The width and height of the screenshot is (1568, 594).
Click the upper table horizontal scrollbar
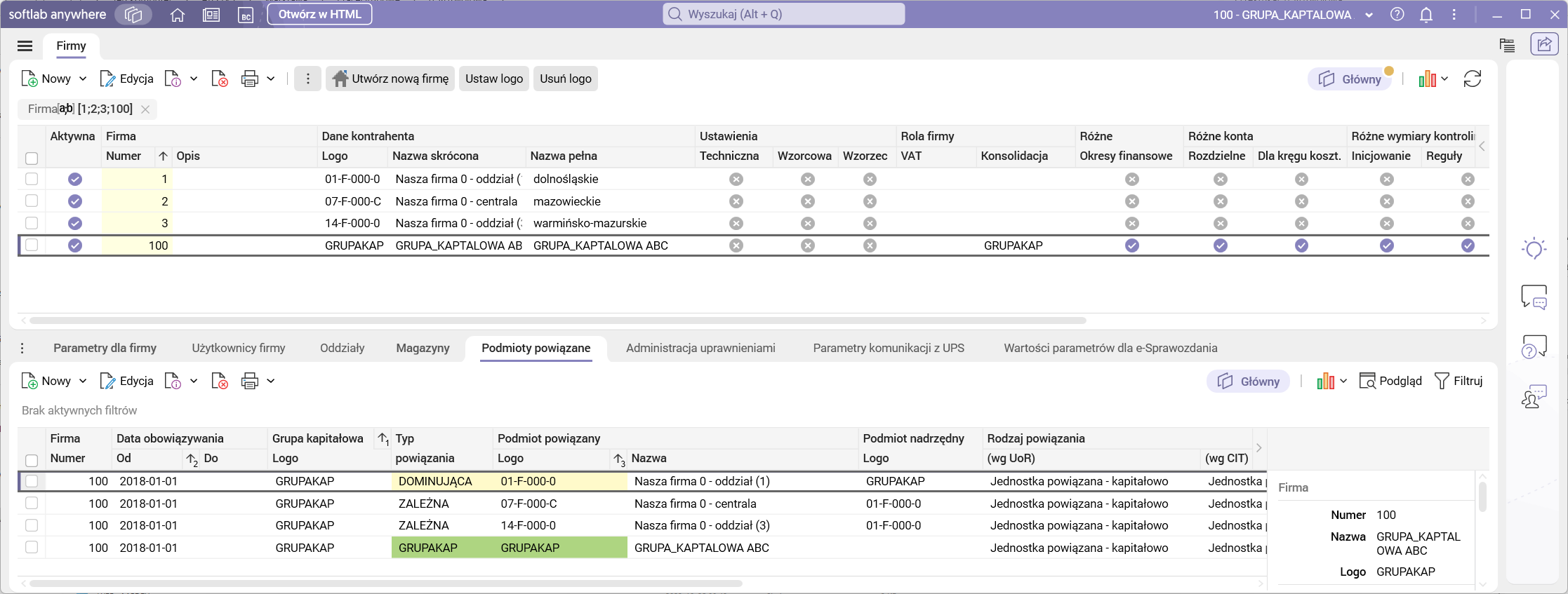coord(557,320)
